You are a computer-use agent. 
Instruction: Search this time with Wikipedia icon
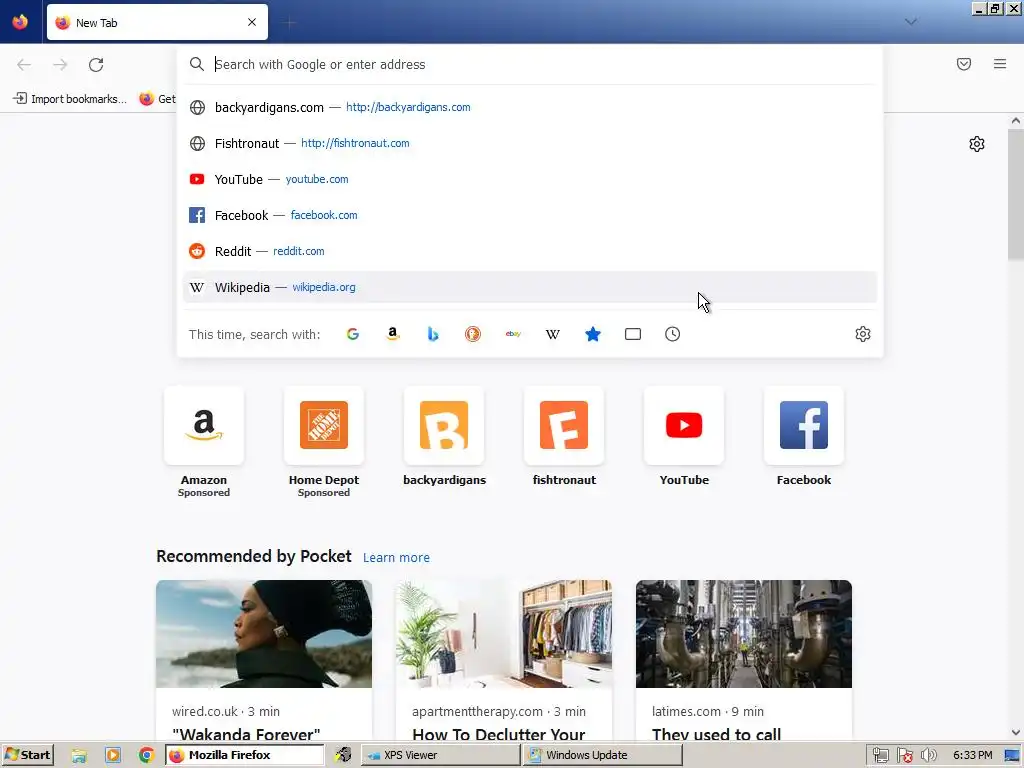[552, 334]
